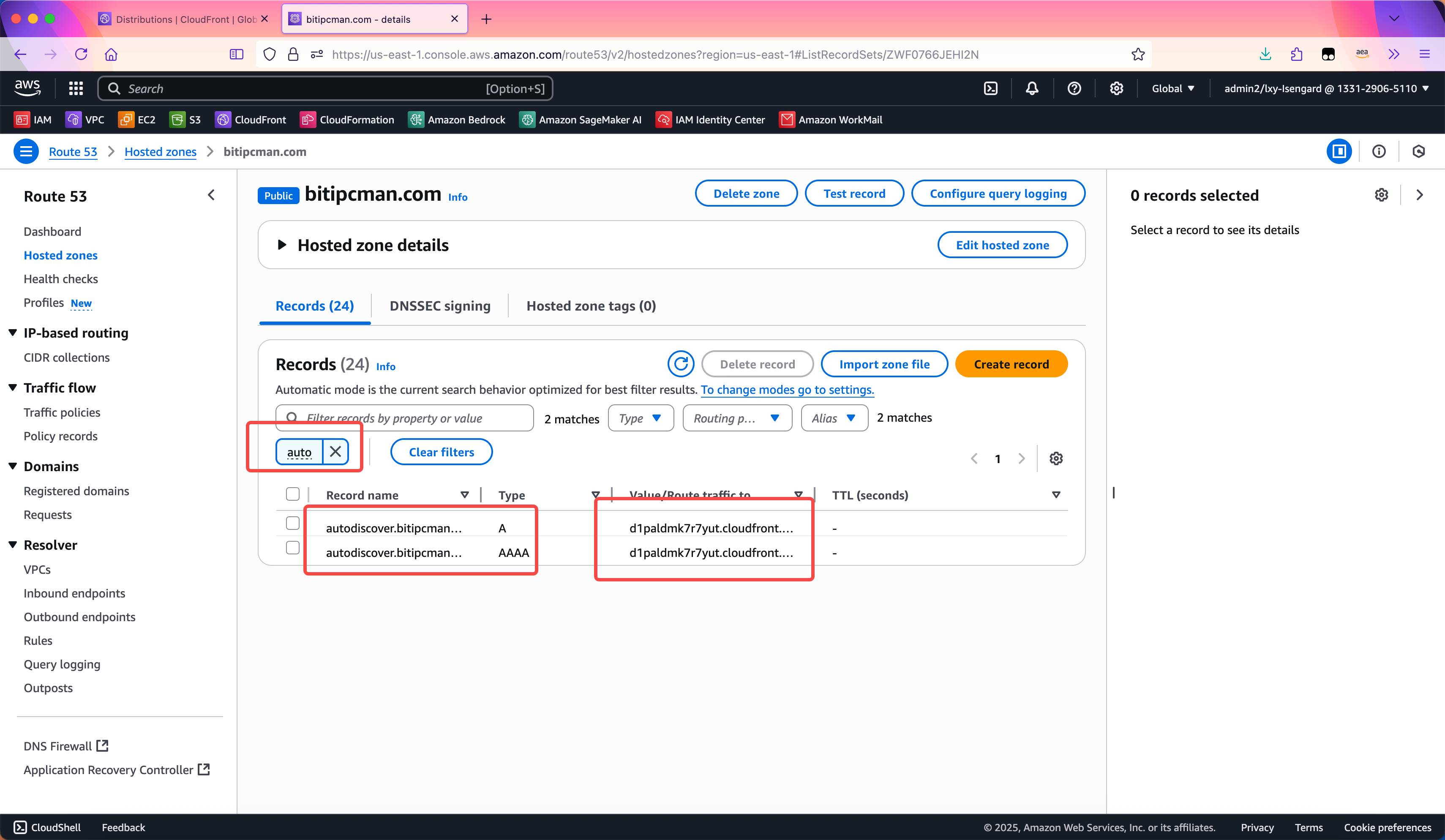Collapse the Route 53 sidebar
1445x840 pixels.
click(211, 195)
